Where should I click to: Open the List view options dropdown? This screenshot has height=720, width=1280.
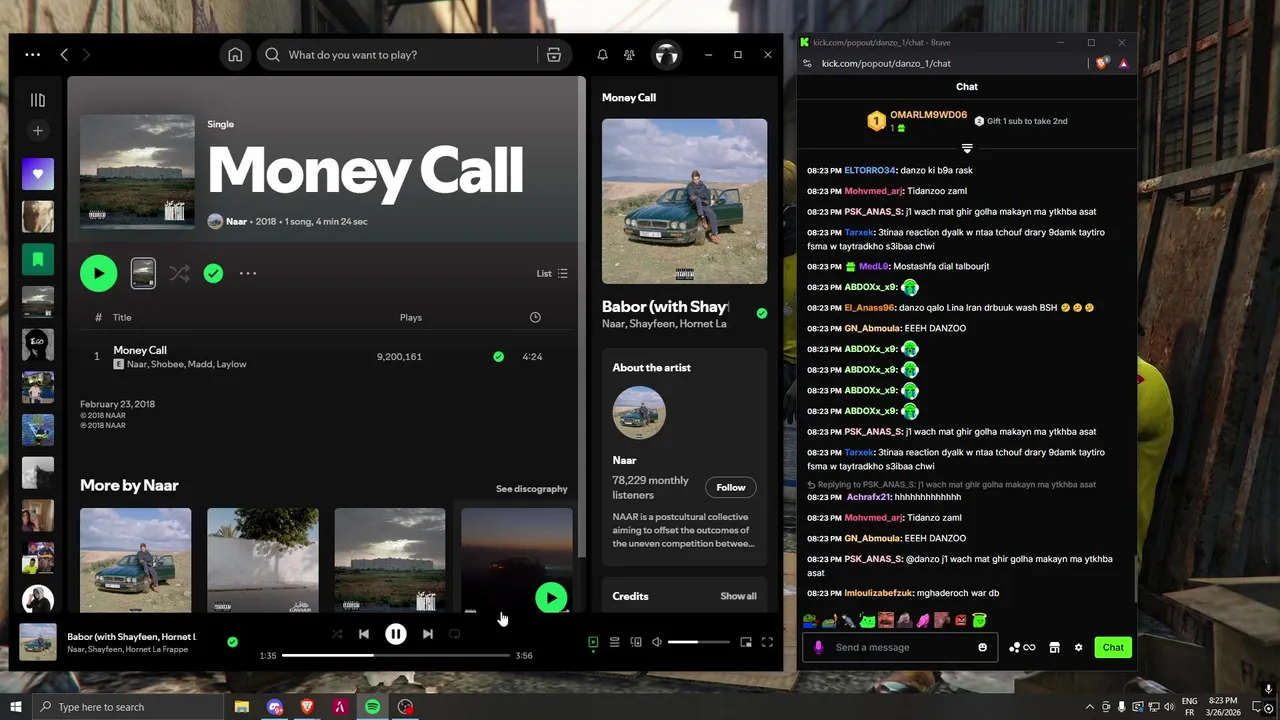point(552,273)
